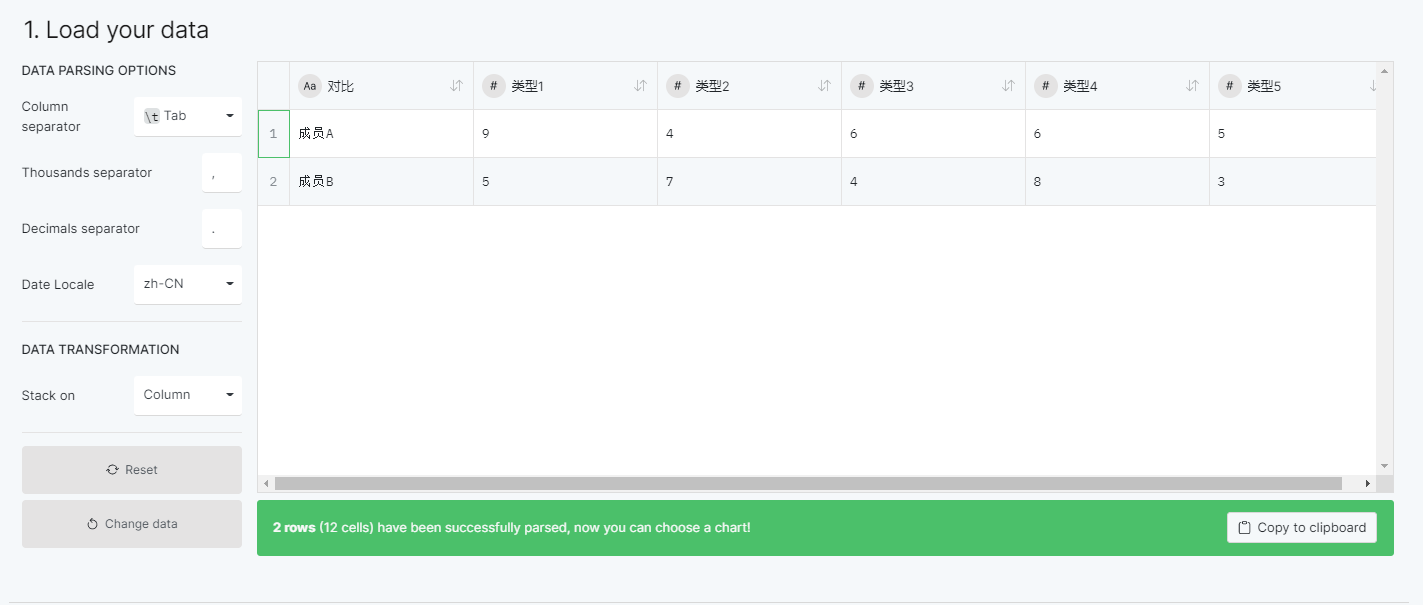Click Copy to clipboard

(x=1301, y=527)
